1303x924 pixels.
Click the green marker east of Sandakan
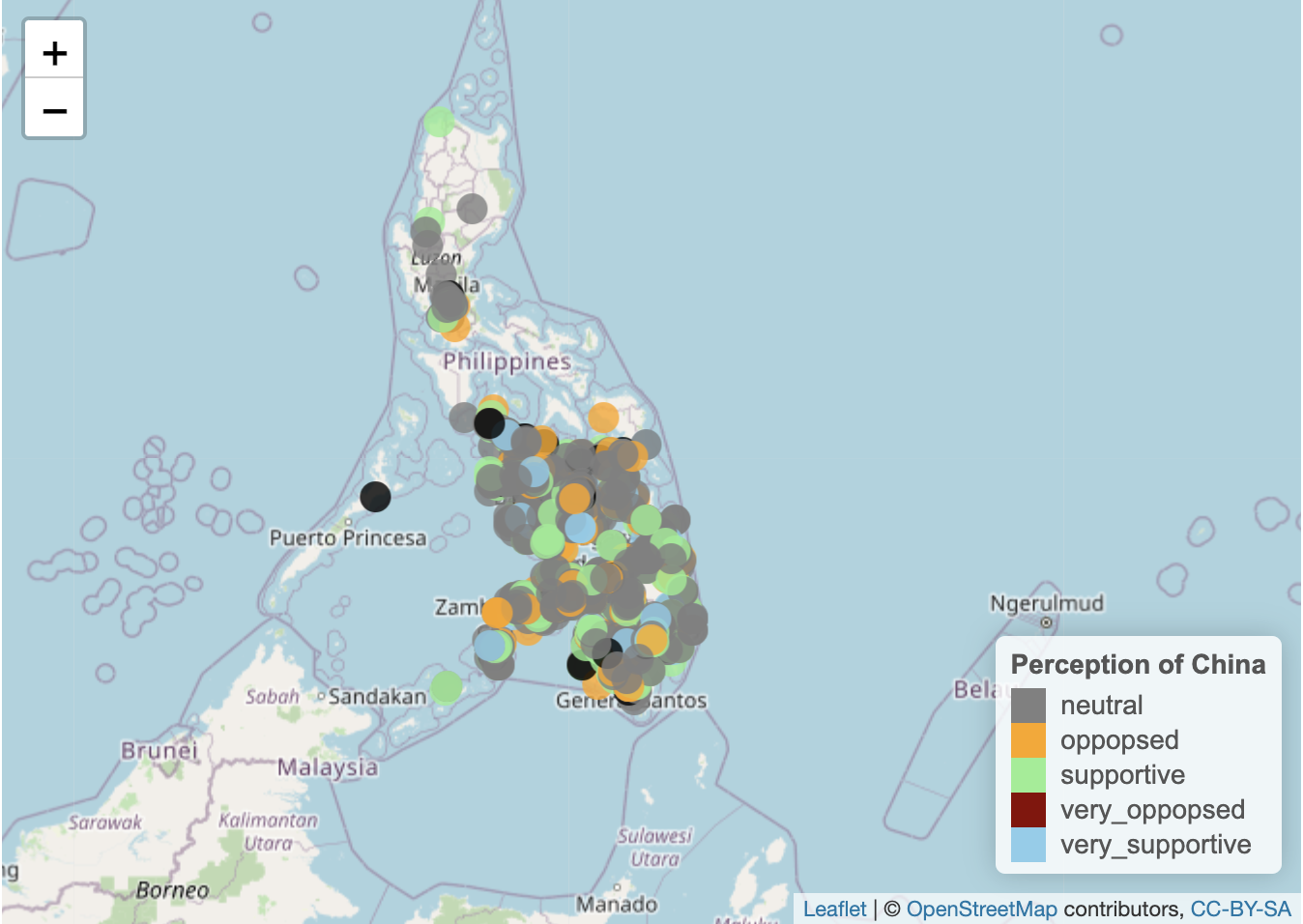coord(446,687)
